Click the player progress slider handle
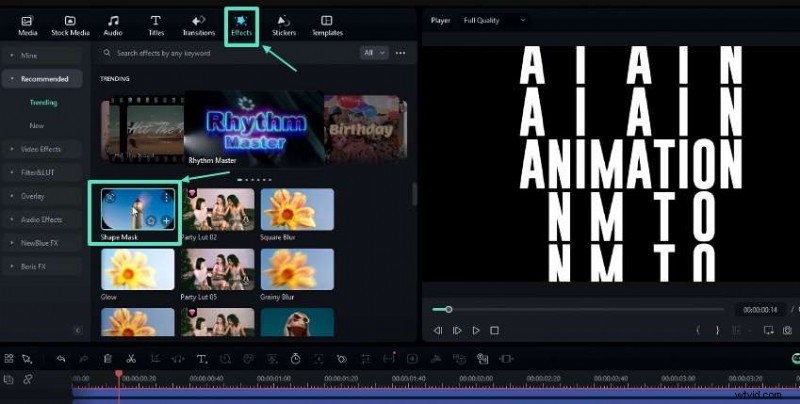 (449, 309)
